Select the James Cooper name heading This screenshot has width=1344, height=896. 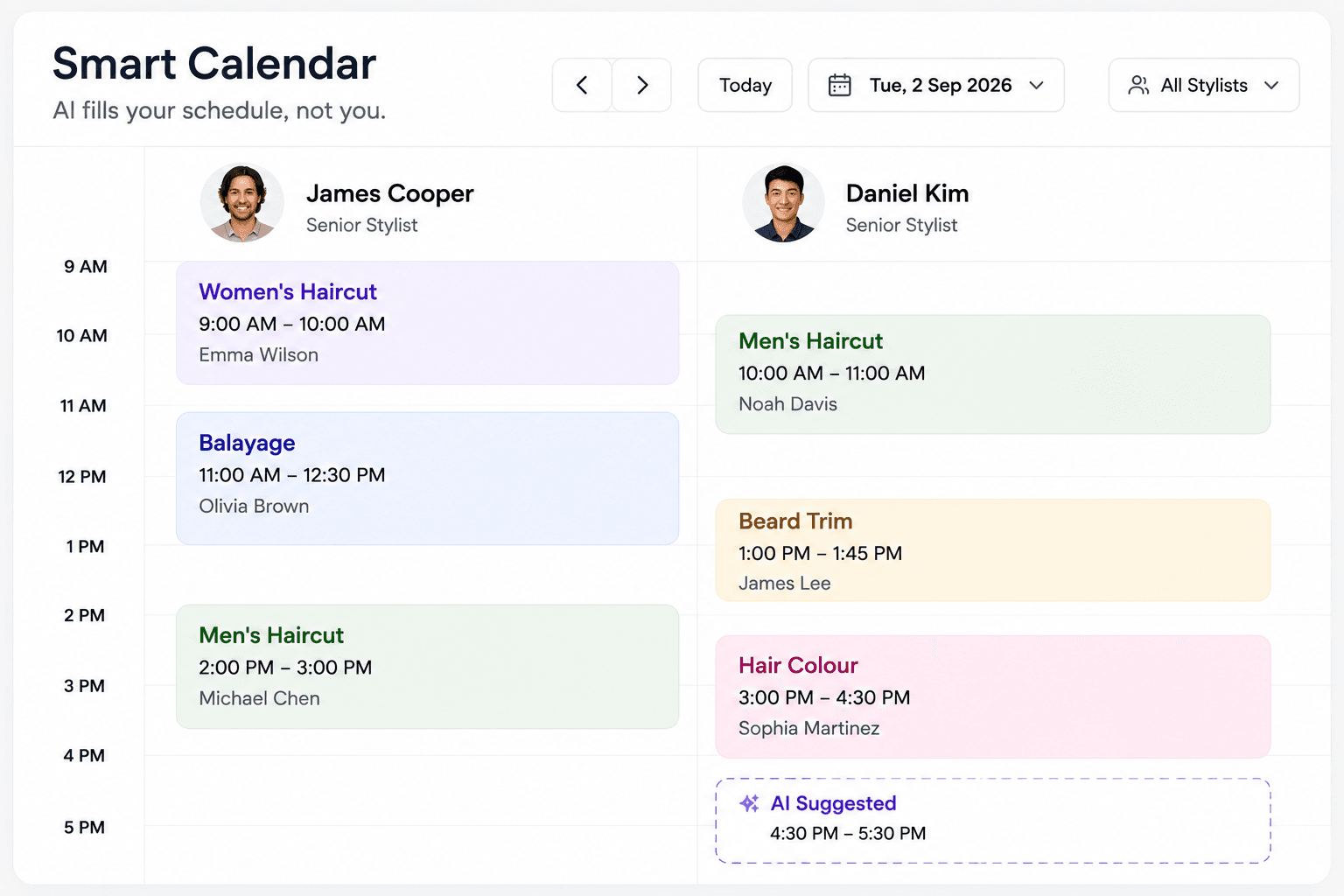click(x=389, y=193)
